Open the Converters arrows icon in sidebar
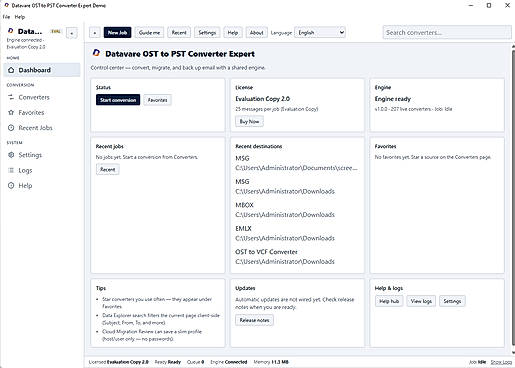 click(11, 97)
